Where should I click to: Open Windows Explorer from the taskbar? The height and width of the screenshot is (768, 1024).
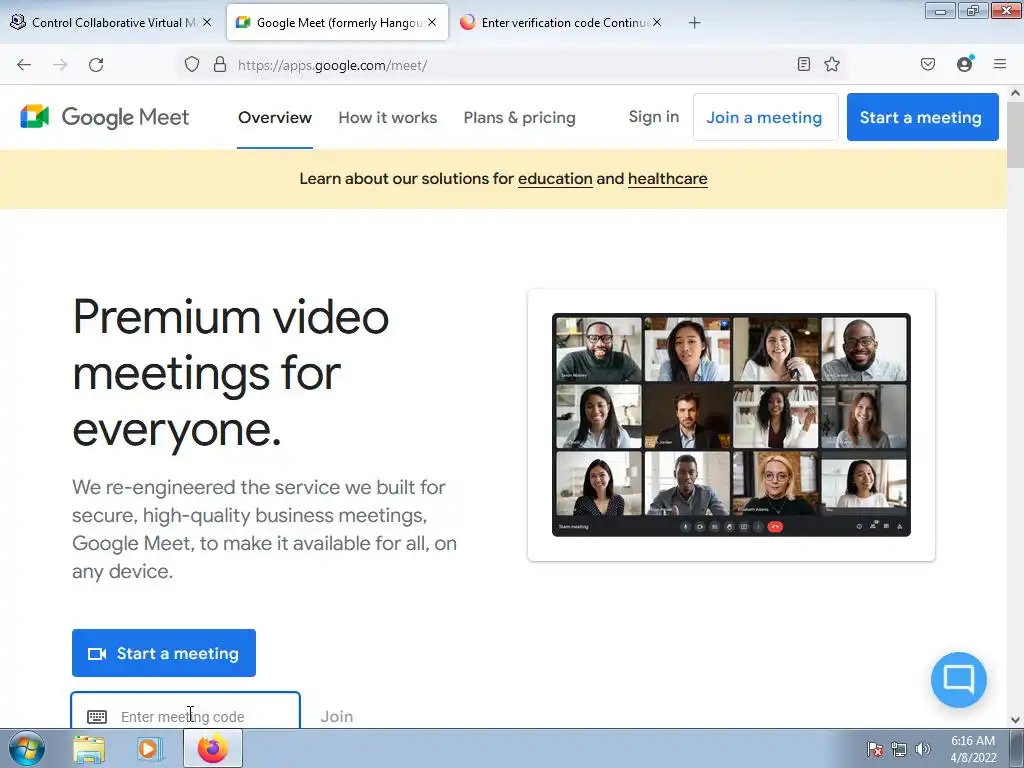point(89,748)
